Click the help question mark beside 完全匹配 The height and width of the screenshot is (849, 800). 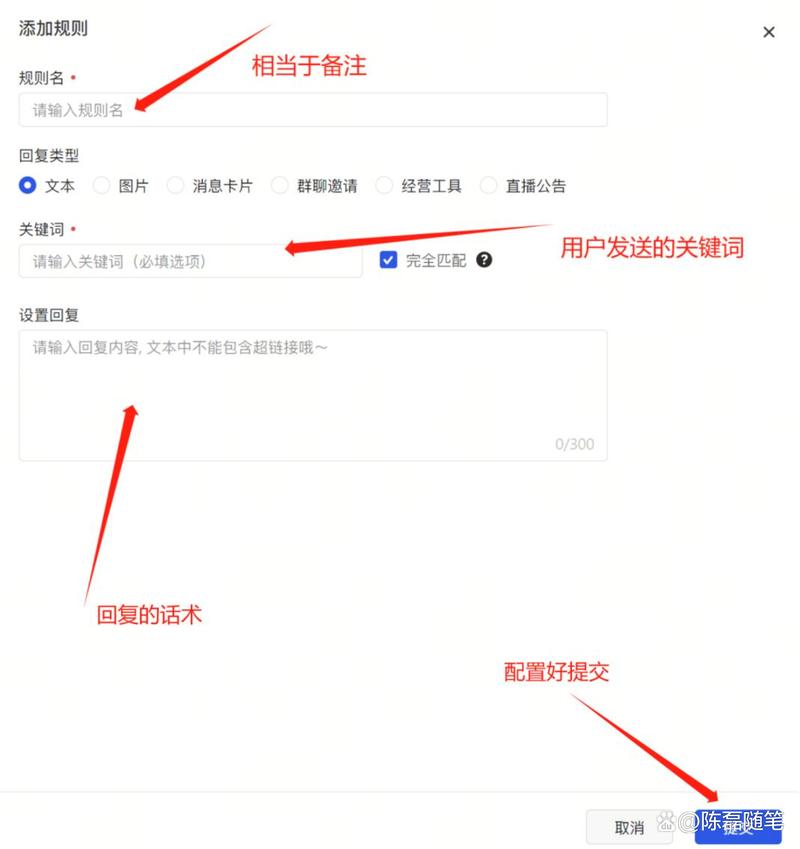[484, 260]
